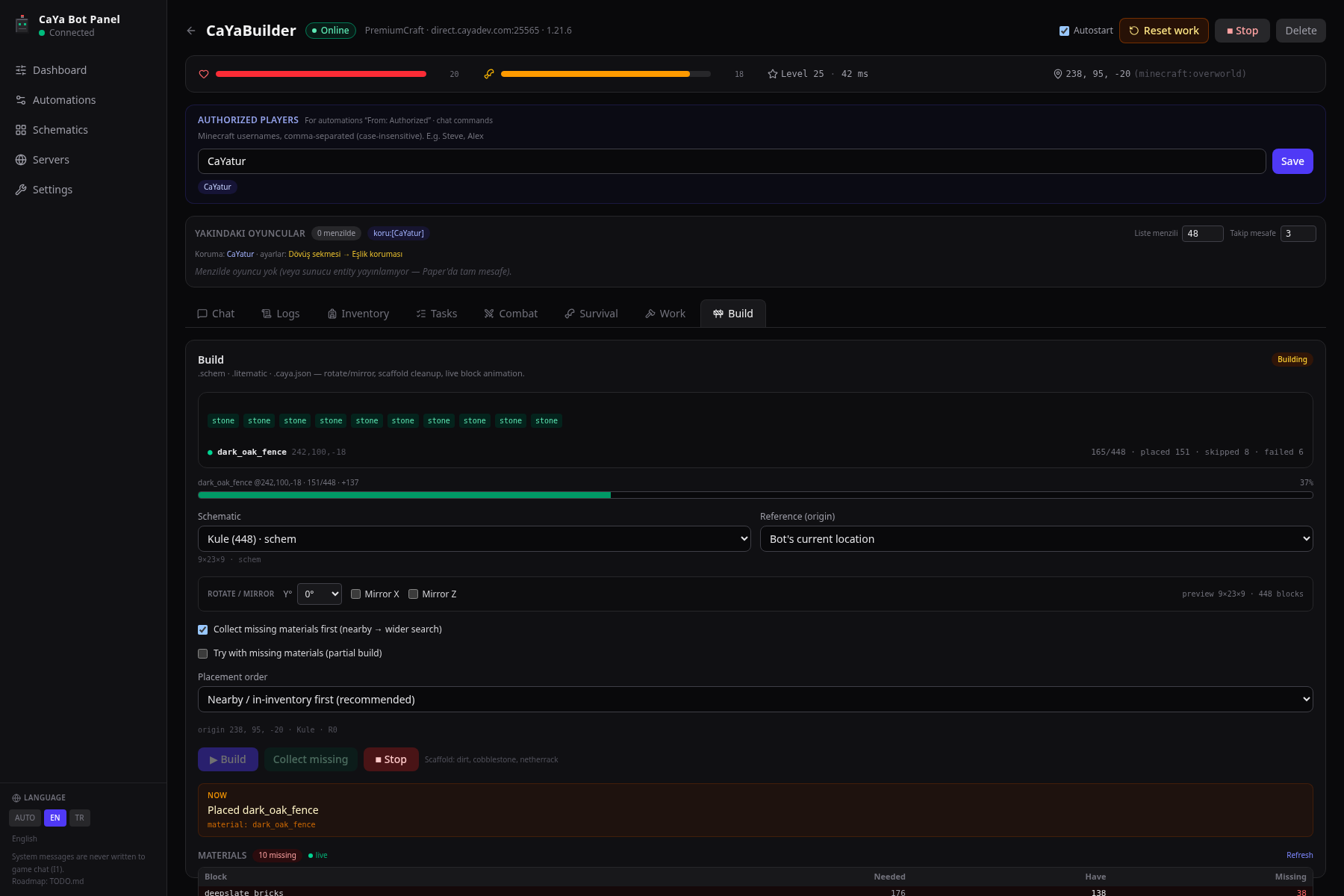Click the Refresh materials link

1300,856
